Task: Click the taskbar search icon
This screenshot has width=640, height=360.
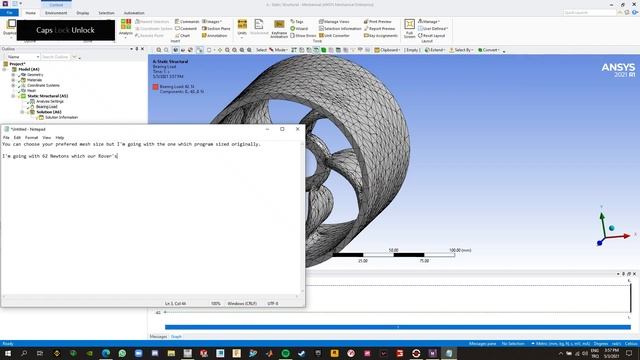Action: [x=24, y=353]
